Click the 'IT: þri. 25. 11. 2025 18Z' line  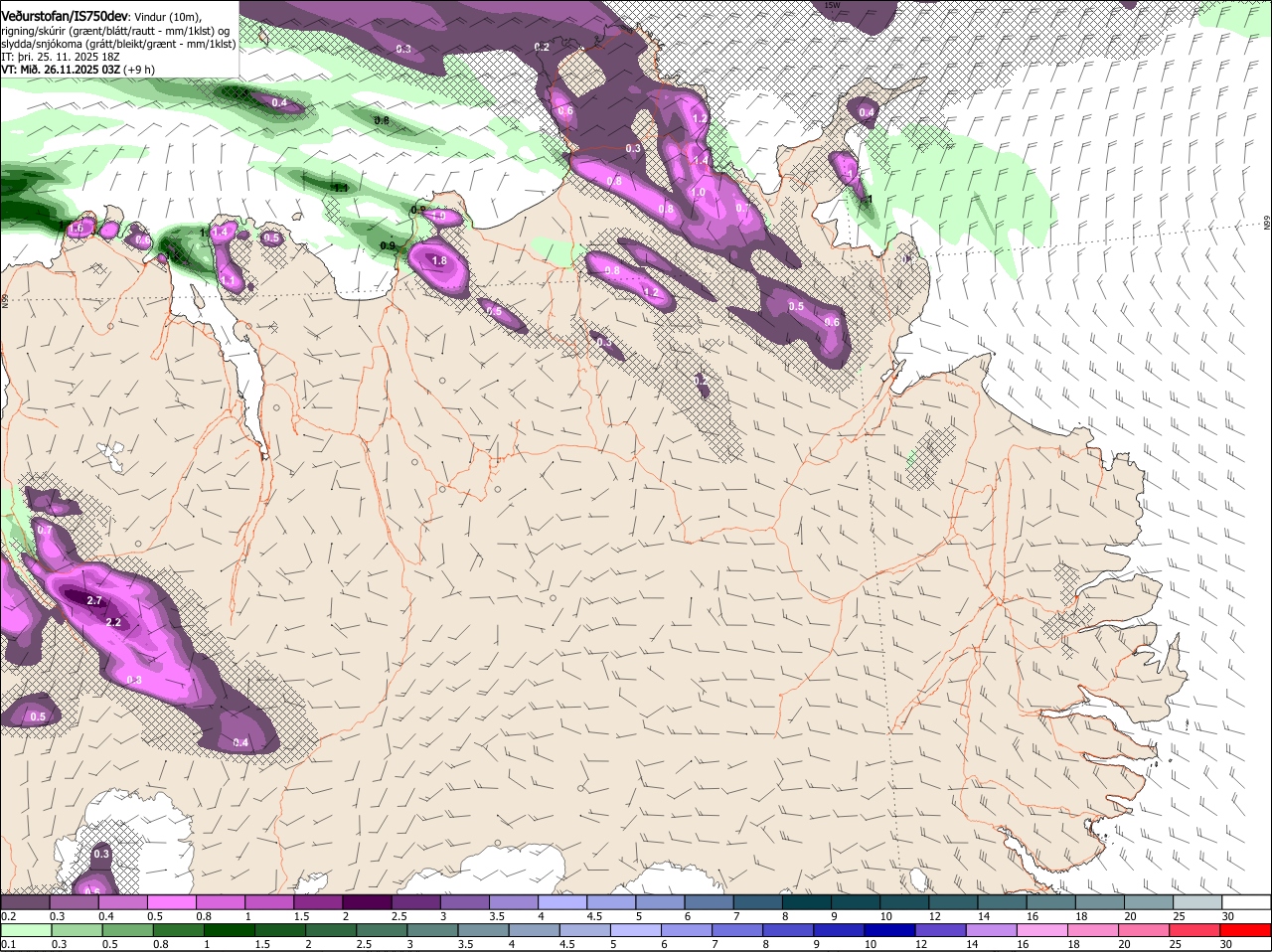point(61,57)
